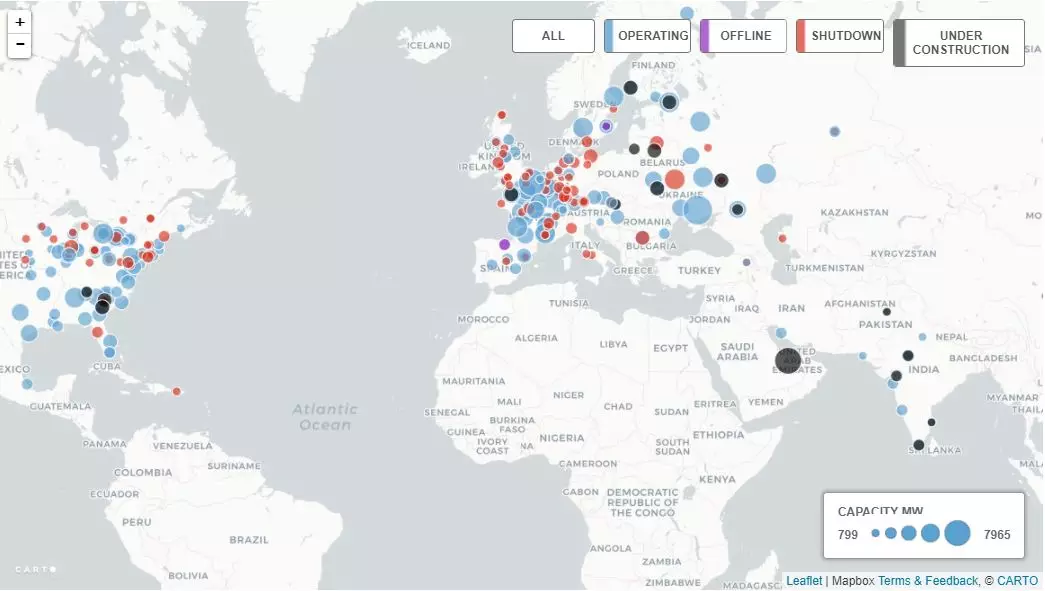Image resolution: width=1045 pixels, height=591 pixels.
Task: Click large red marker in Ukraine region
Action: [x=674, y=179]
